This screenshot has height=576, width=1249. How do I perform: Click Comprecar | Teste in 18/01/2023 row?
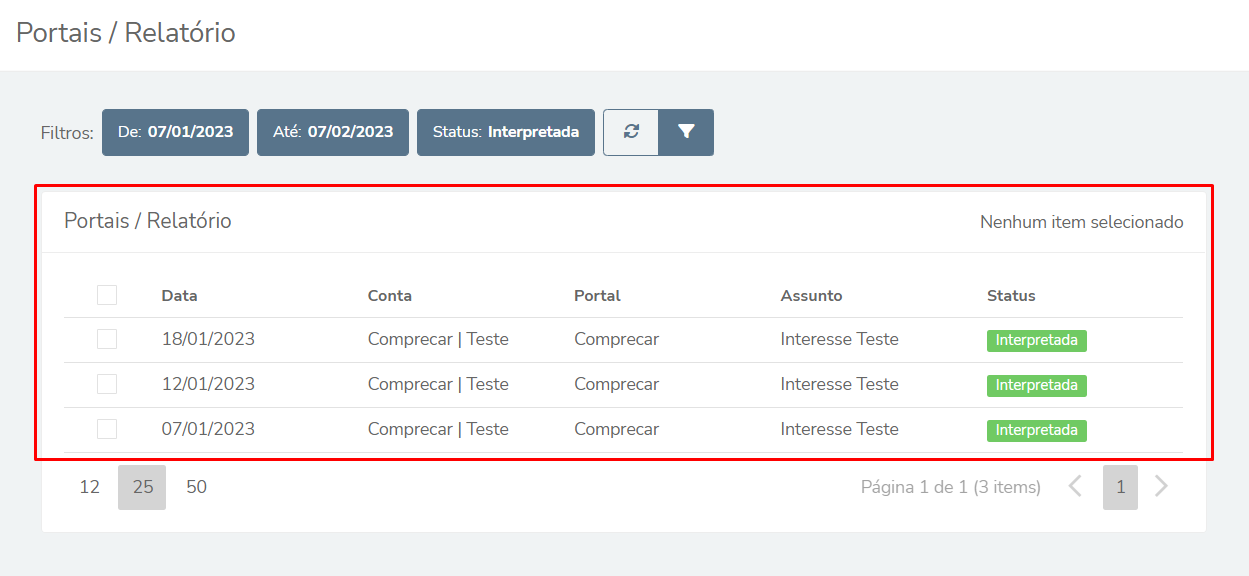[438, 339]
